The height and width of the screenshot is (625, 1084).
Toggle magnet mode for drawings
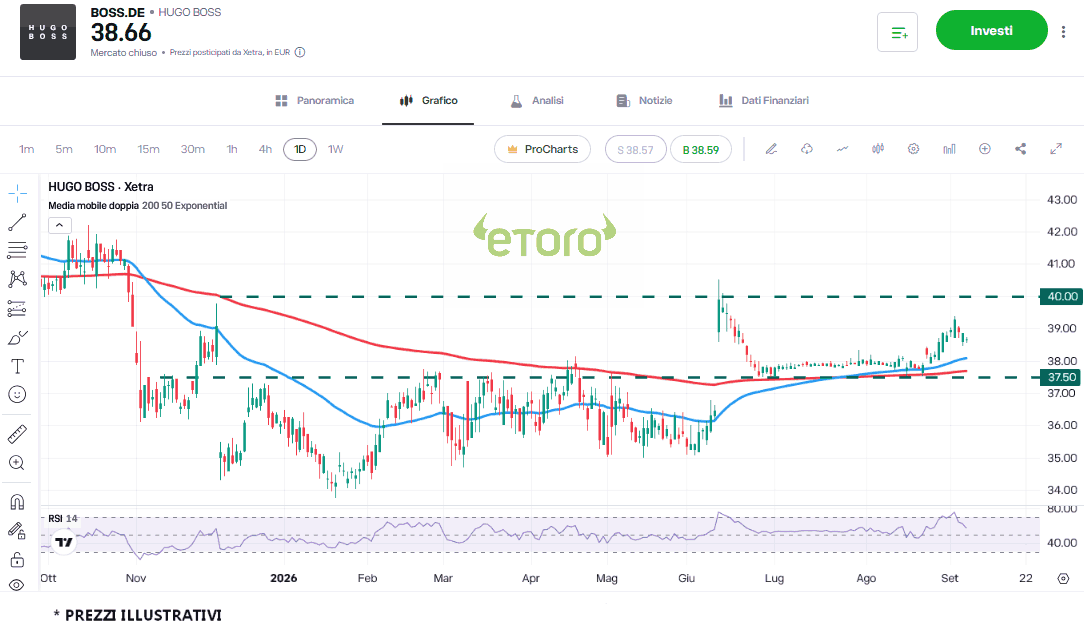[17, 502]
